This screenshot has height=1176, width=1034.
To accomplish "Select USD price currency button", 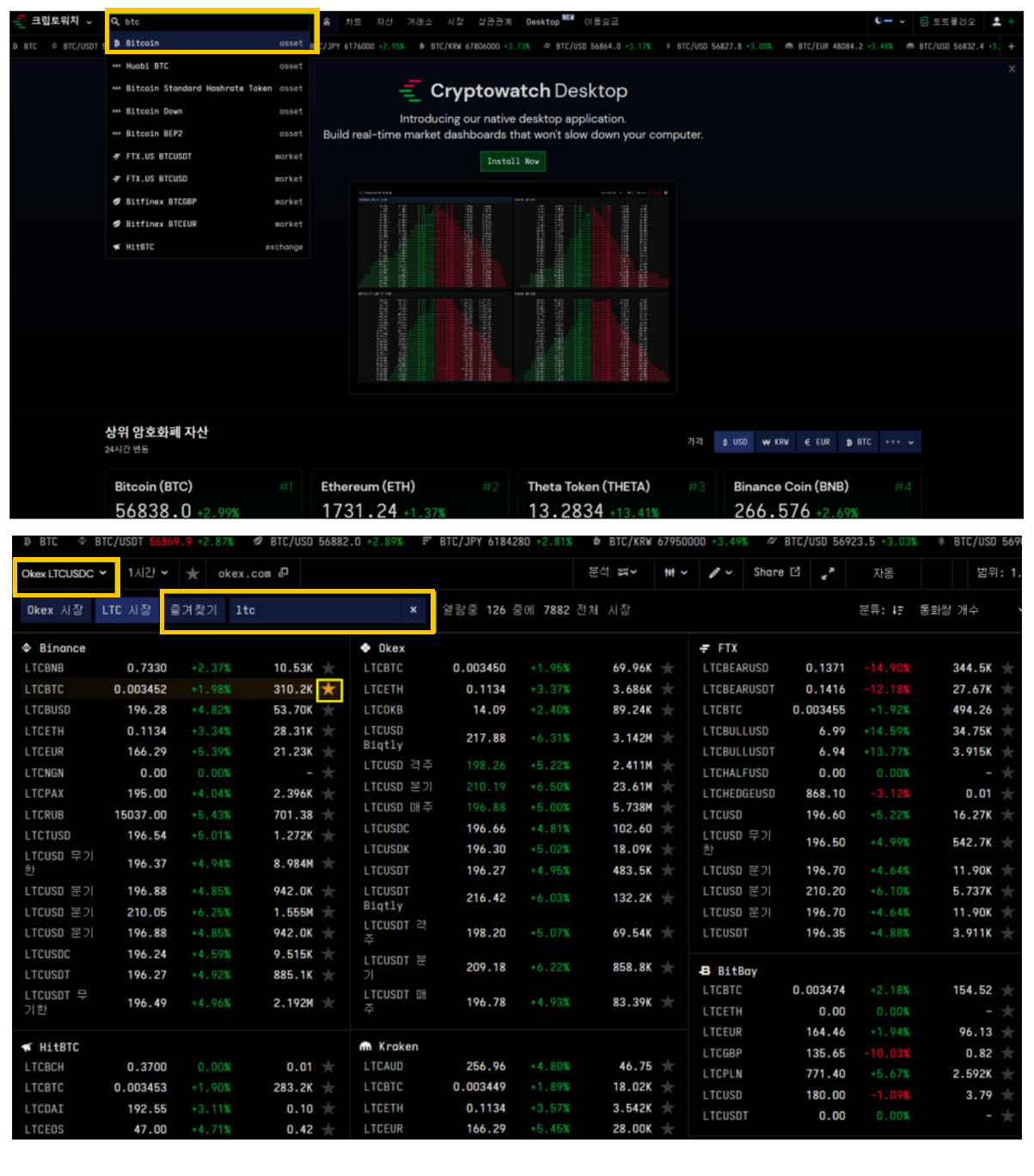I will coord(734,442).
